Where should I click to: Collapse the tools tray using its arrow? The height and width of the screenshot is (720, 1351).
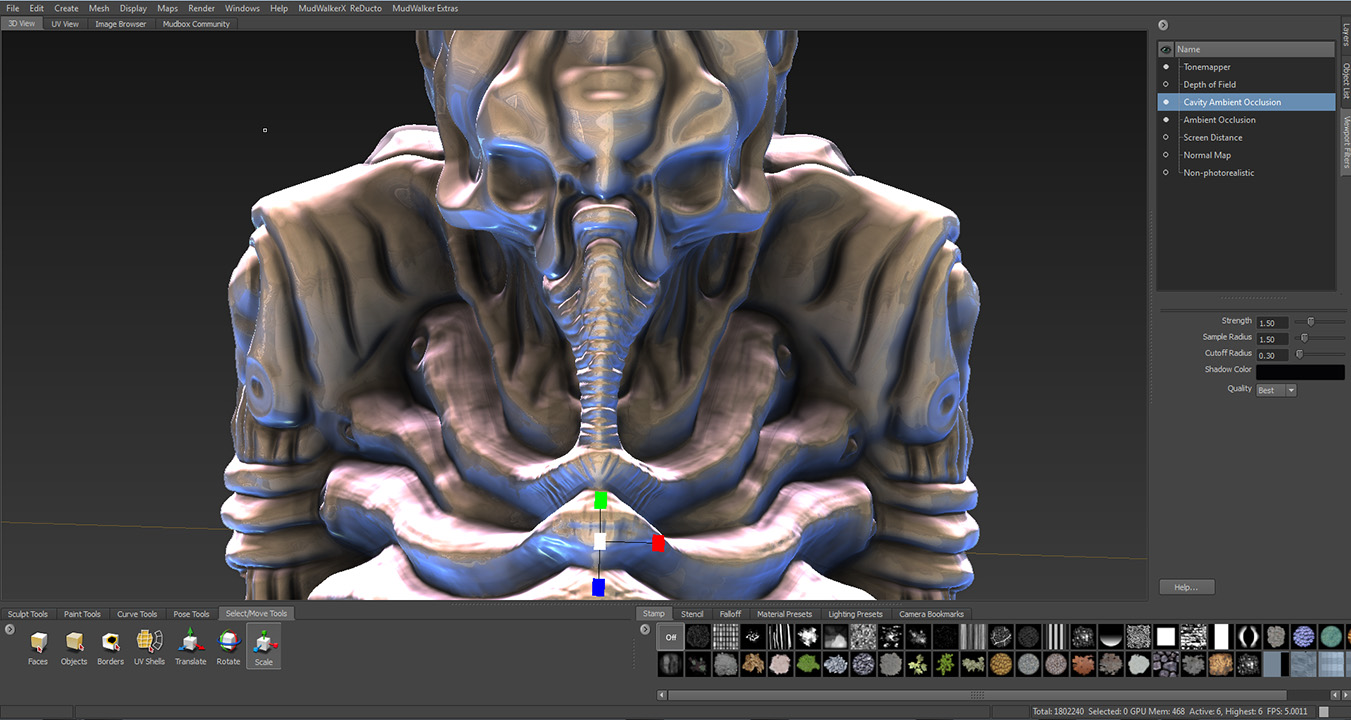[x=9, y=629]
